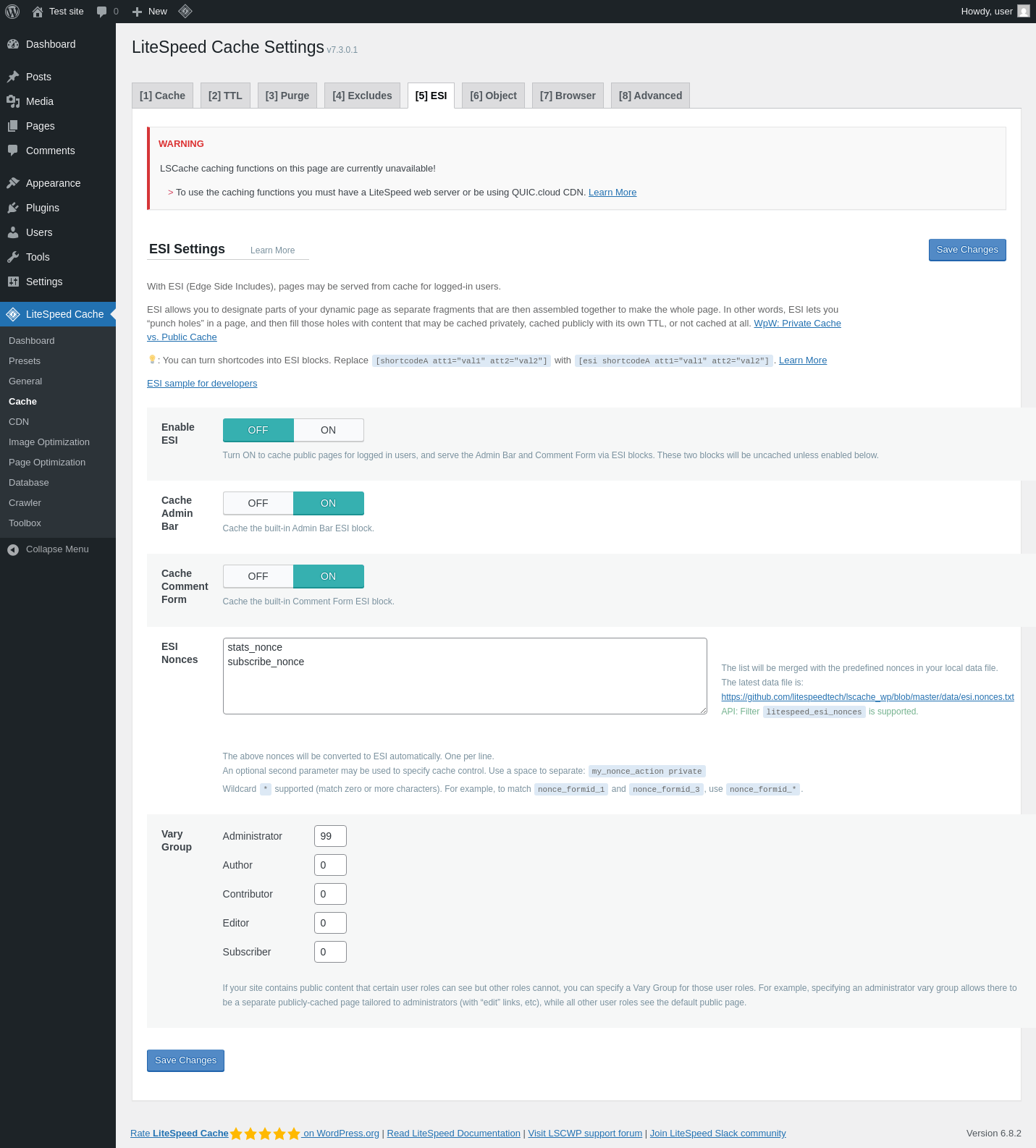Screen dimensions: 1036x1148
Task: Open the [3] Purge tab
Action: [287, 96]
